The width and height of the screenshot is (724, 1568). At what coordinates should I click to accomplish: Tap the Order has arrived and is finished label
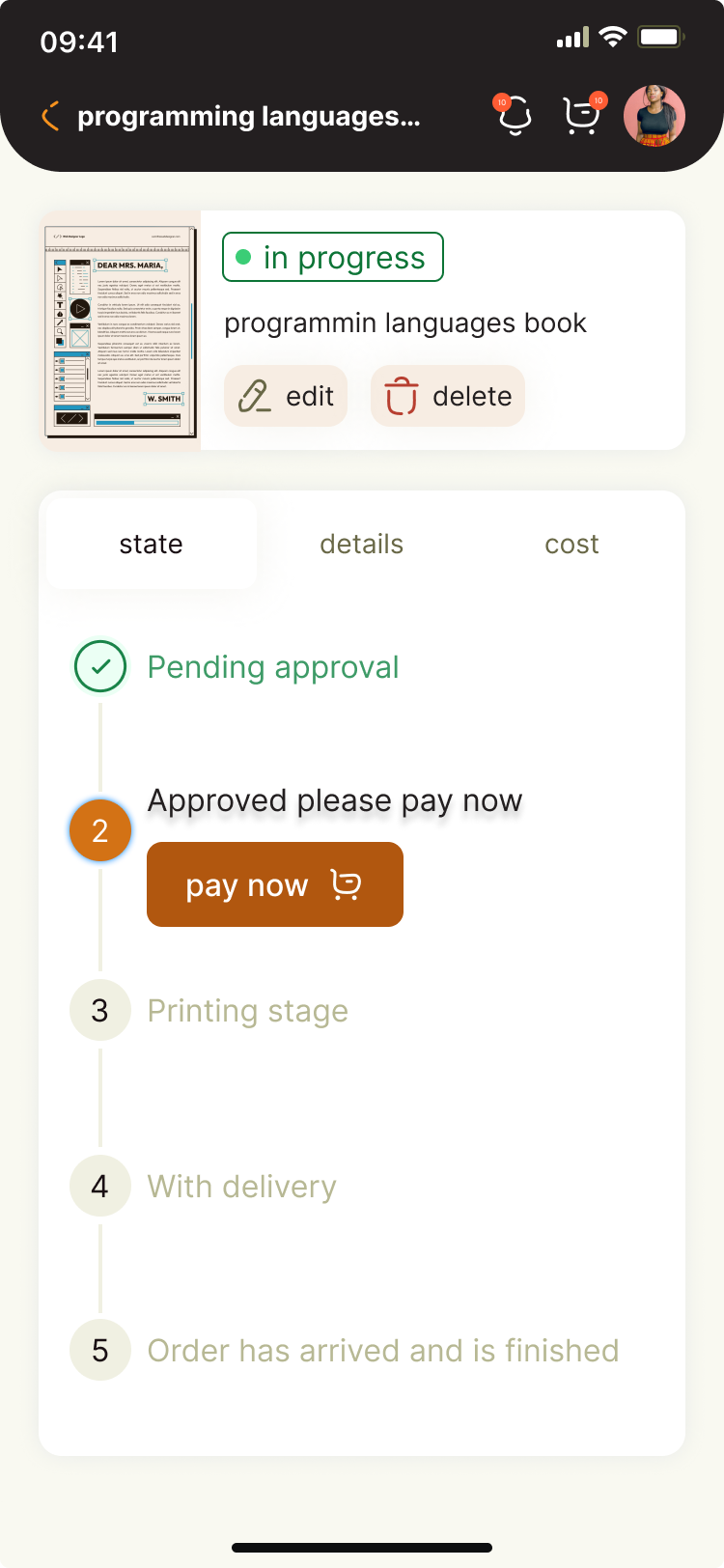pyautogui.click(x=382, y=1351)
